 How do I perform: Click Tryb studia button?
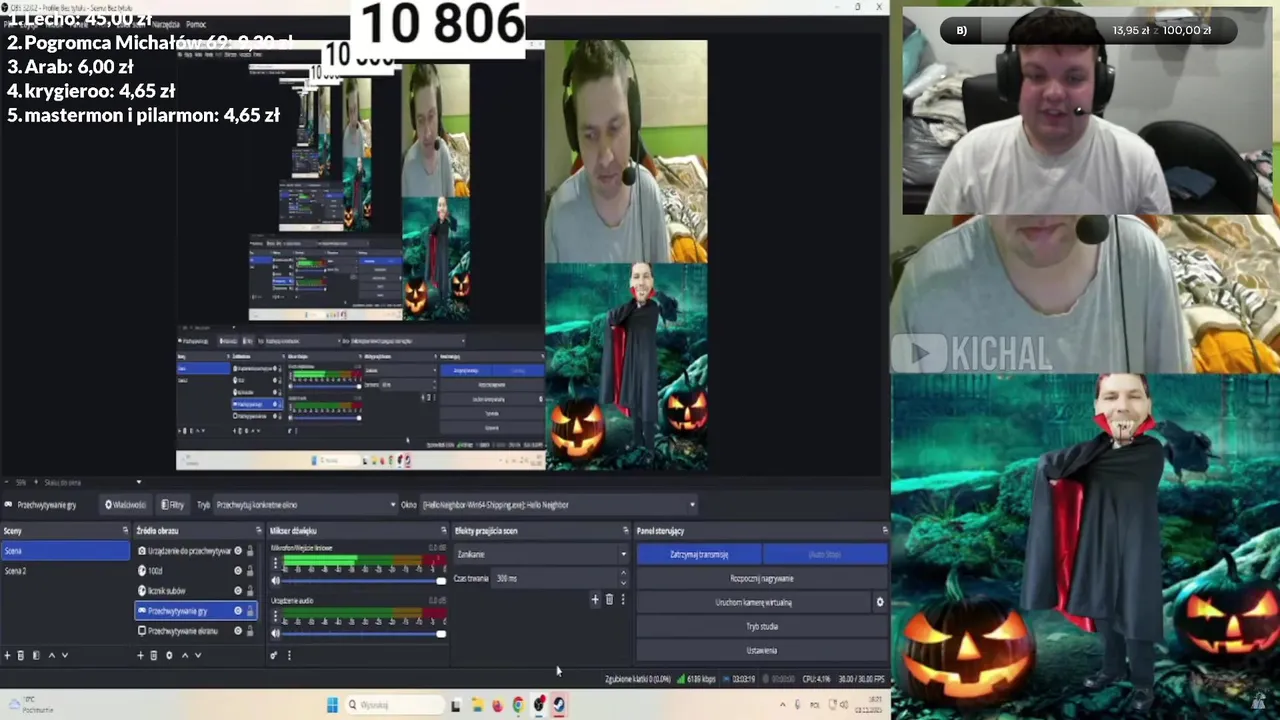click(x=762, y=626)
